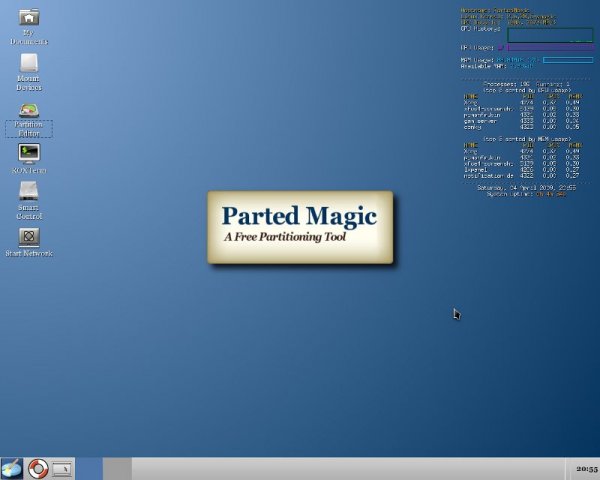This screenshot has width=600, height=480.
Task: Click the Saturday date line in system monitor
Action: (526, 188)
